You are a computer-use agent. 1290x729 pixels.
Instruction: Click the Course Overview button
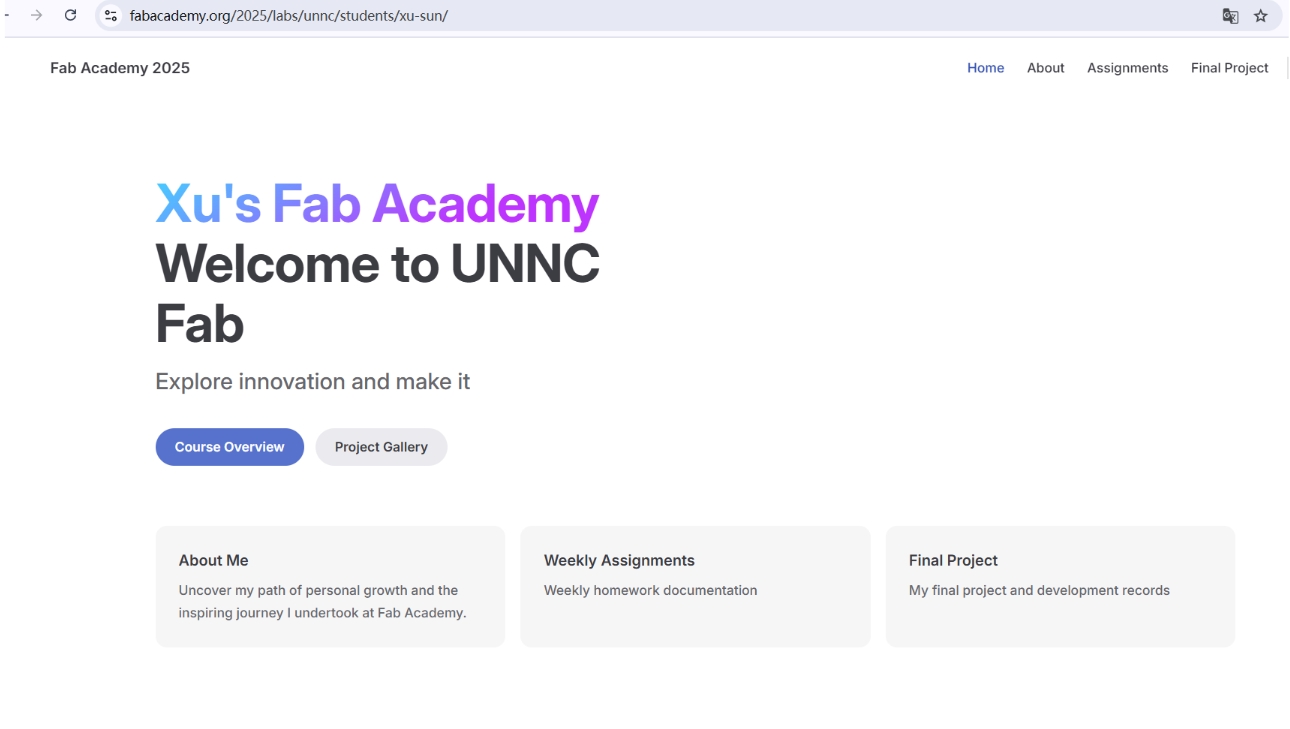click(x=229, y=447)
